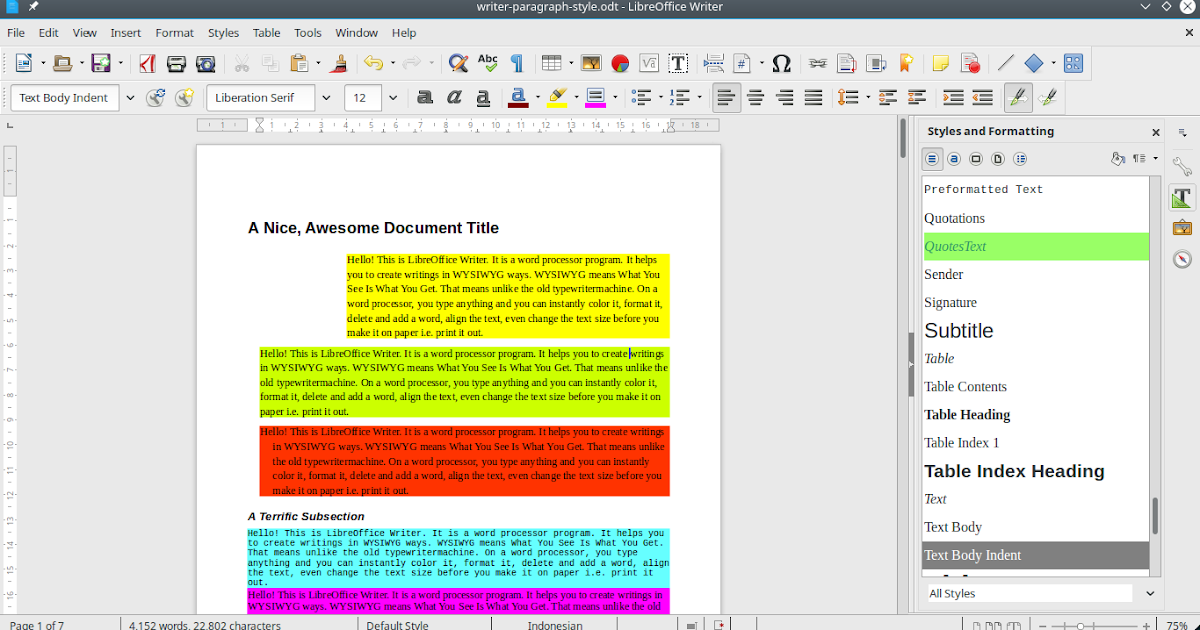Screen dimensions: 1200x630
Task: Enable justified text alignment
Action: coord(811,97)
